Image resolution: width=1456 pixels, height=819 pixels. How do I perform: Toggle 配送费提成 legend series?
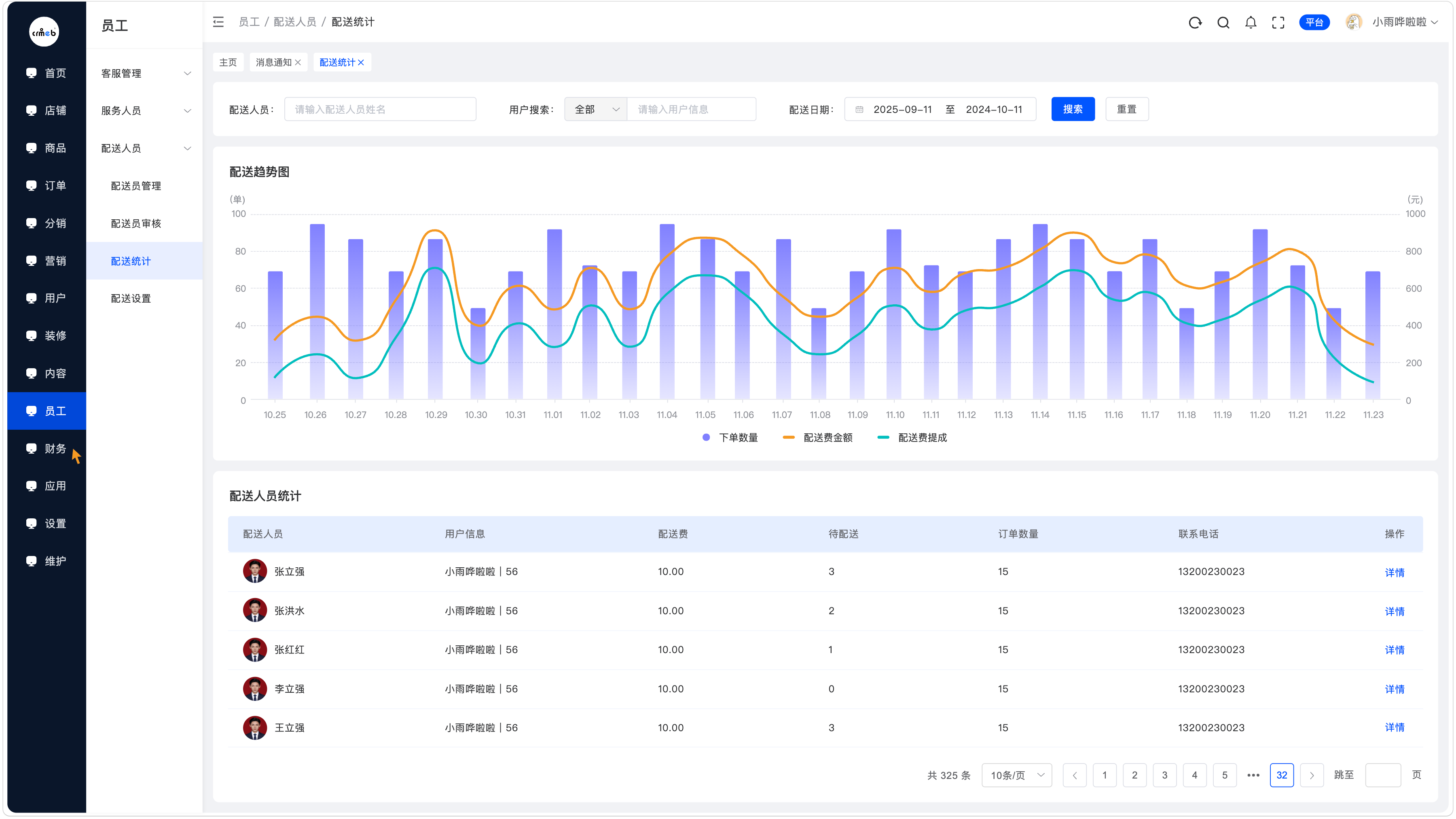pyautogui.click(x=912, y=438)
